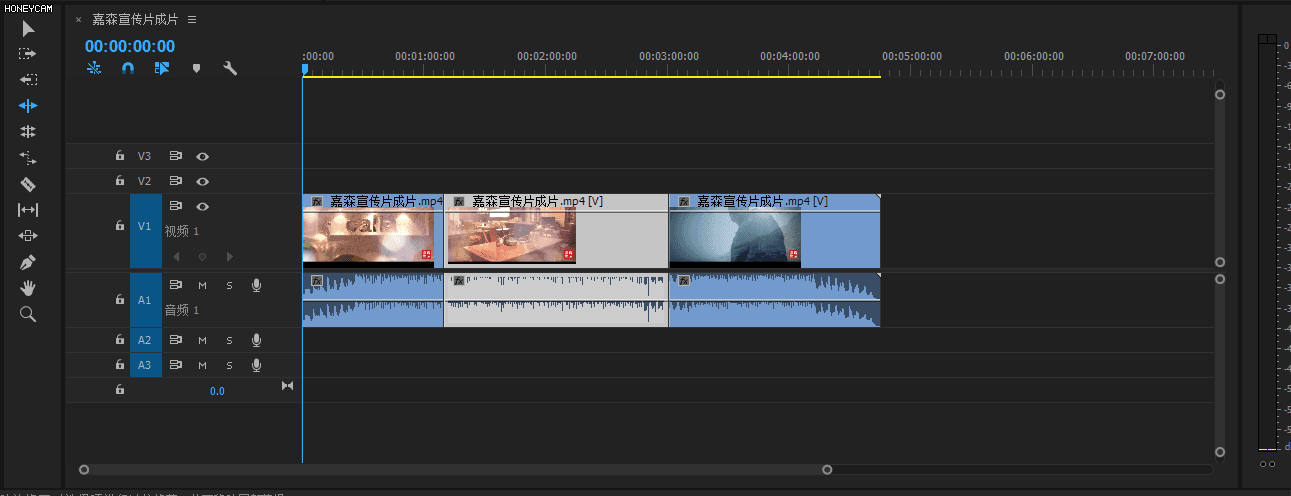Click the A3 track target button
Screen dimensions: 1291x496
pyautogui.click(x=145, y=365)
